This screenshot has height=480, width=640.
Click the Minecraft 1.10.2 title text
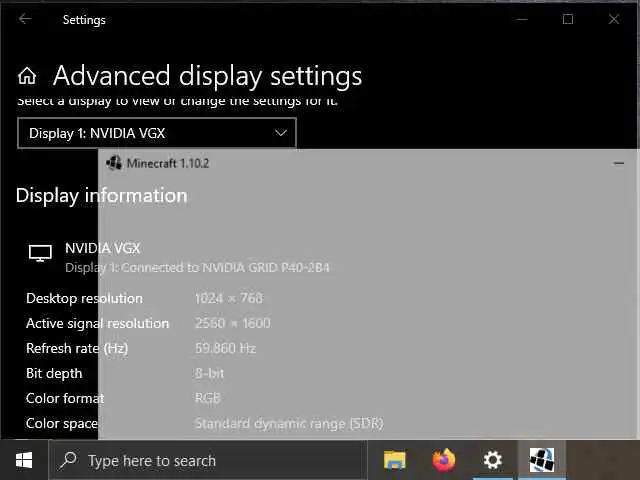click(x=168, y=163)
